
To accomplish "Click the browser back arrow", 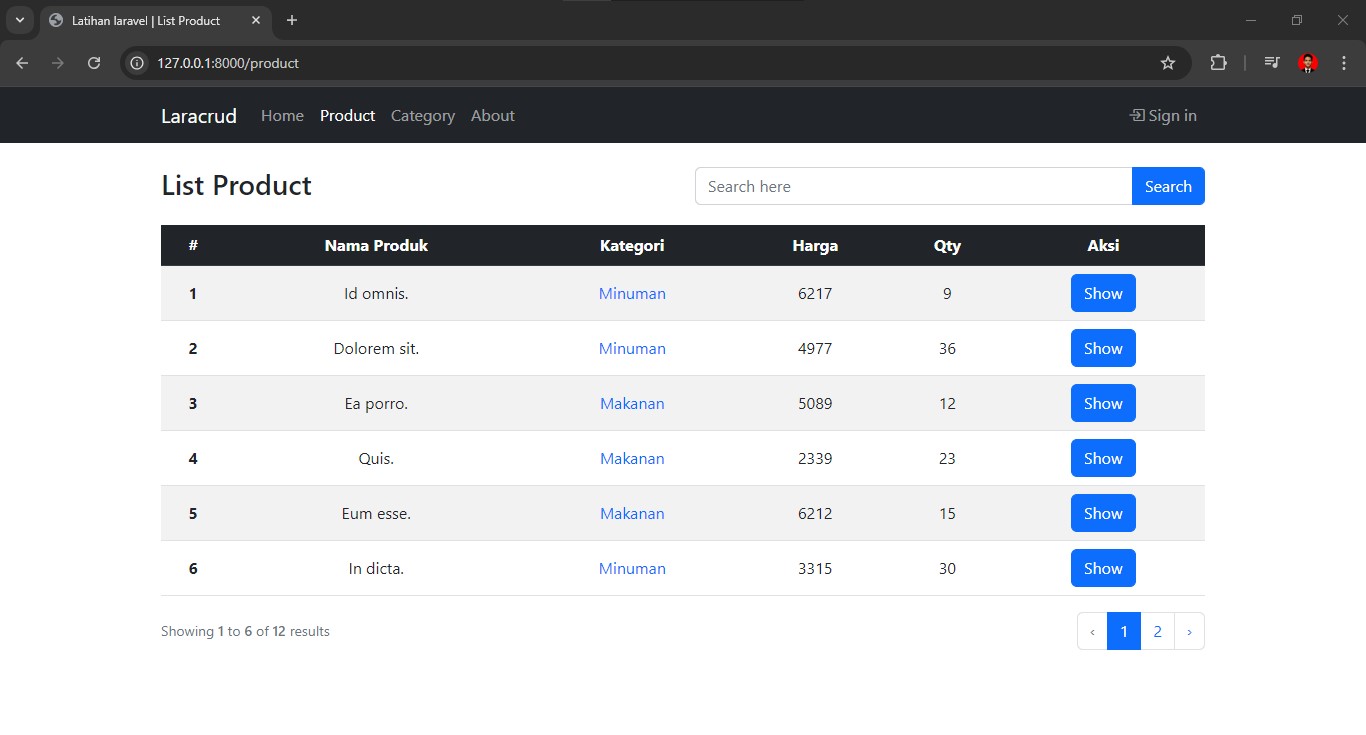I will click(x=22, y=63).
